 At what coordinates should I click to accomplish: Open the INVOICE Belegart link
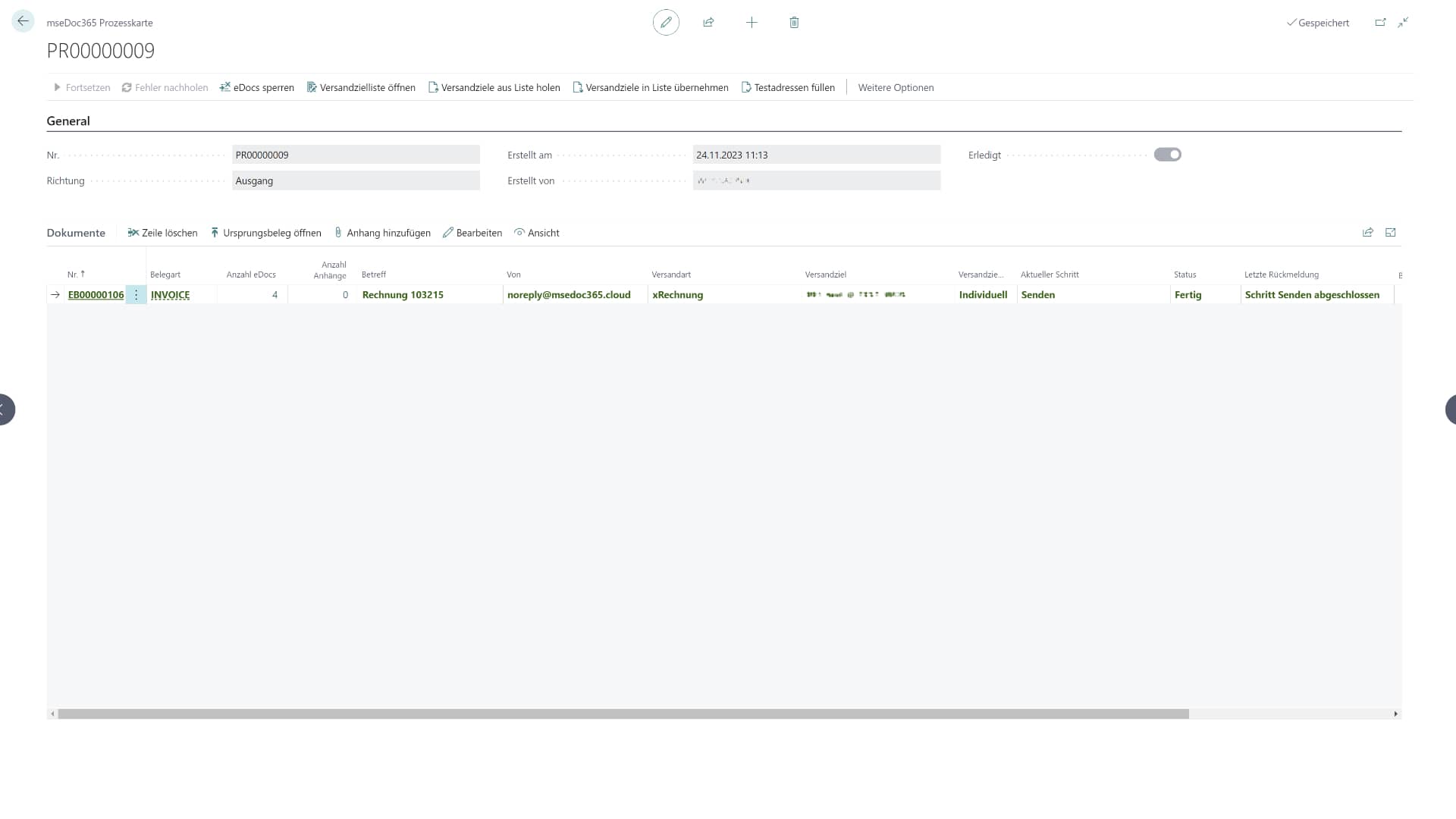170,295
